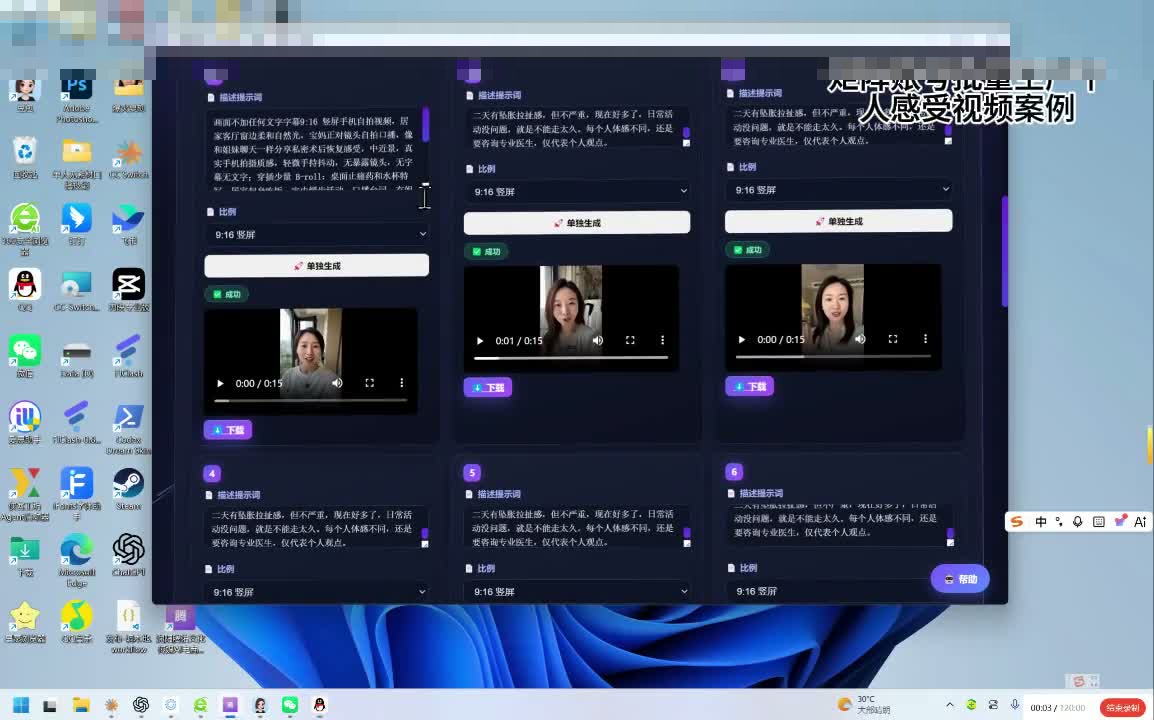Open more options on second video
The image size is (1154, 720).
point(662,340)
